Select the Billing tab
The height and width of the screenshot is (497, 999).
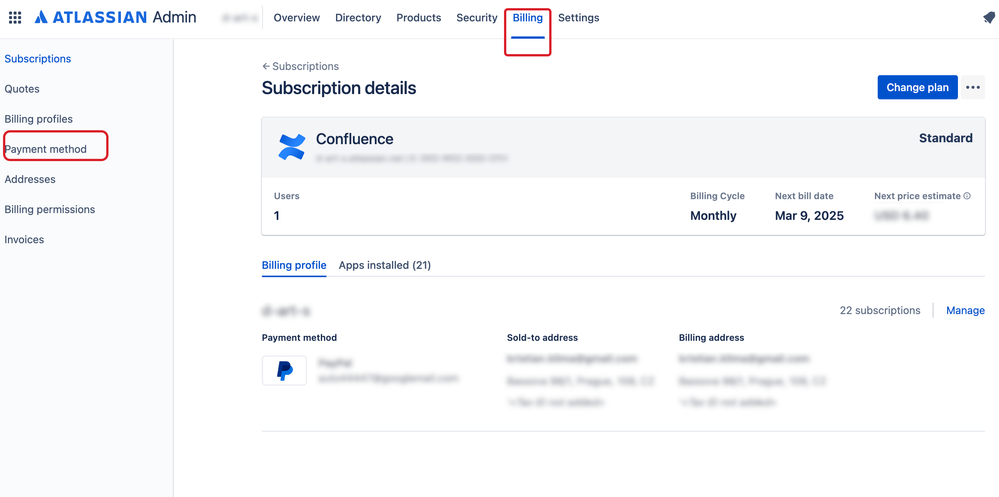pos(528,18)
